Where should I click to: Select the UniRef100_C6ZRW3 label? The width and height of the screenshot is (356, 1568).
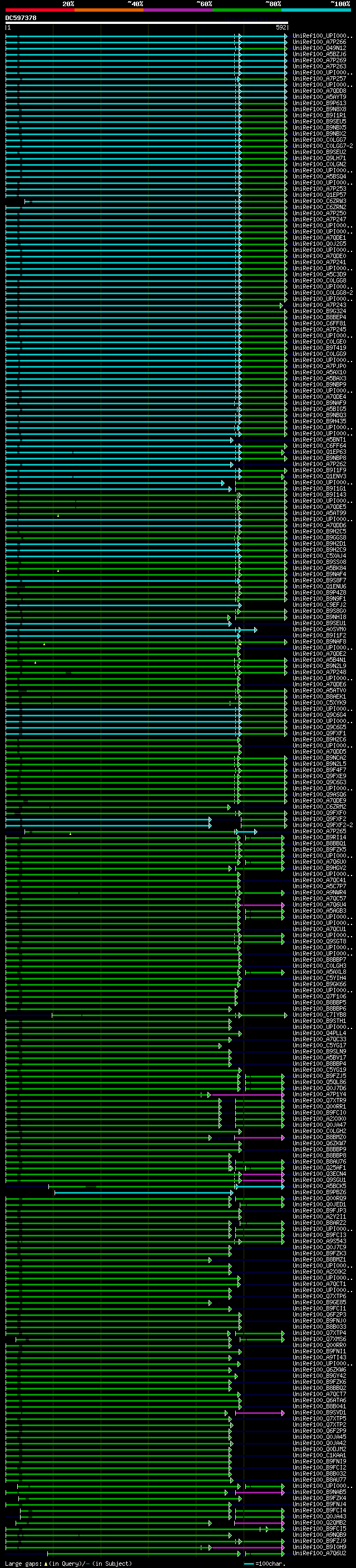[x=319, y=201]
